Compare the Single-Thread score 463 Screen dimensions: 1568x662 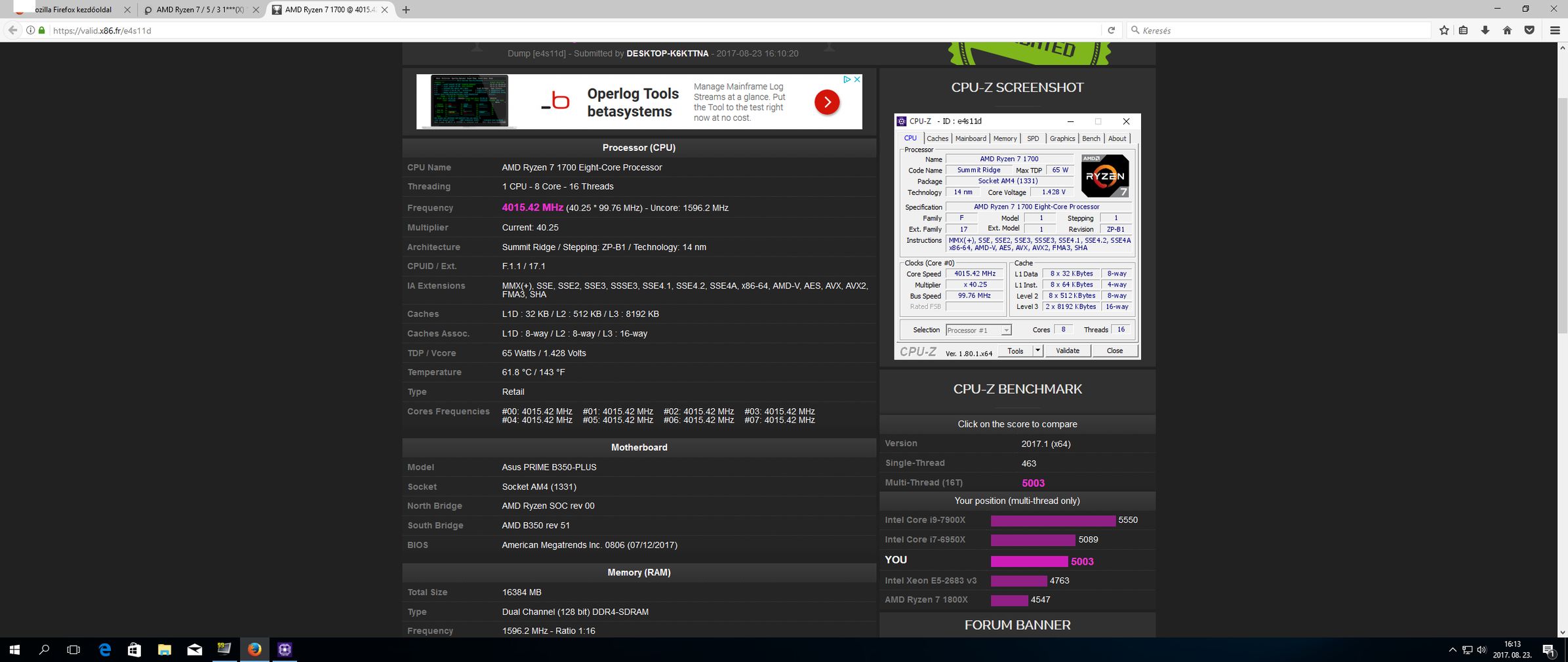(x=1028, y=463)
